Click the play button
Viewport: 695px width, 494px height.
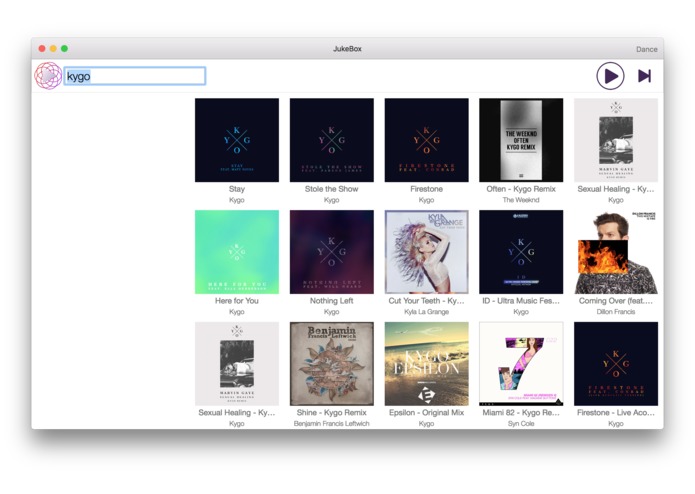(x=610, y=76)
